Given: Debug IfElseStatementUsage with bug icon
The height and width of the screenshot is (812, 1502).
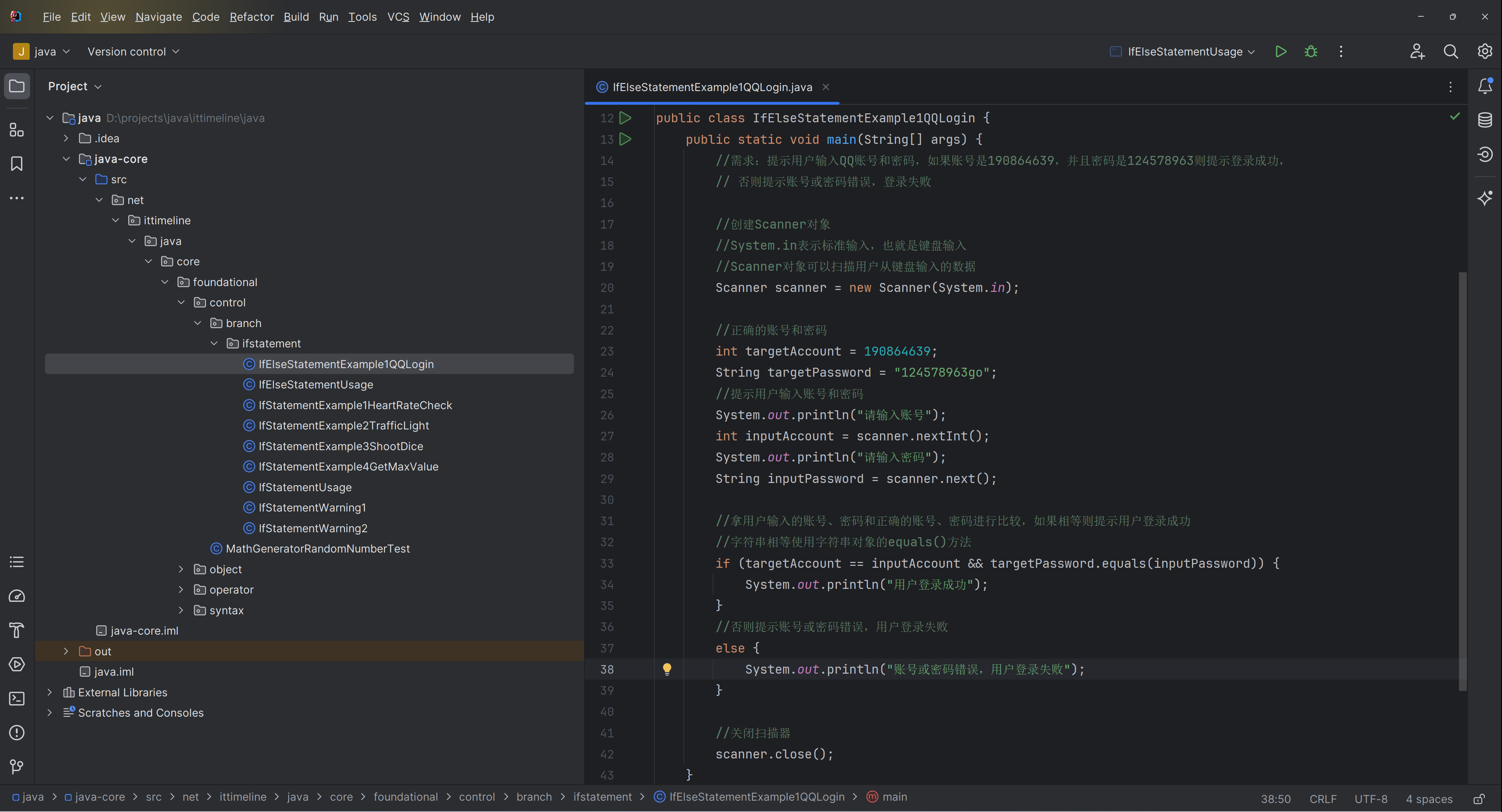Looking at the screenshot, I should point(1311,51).
